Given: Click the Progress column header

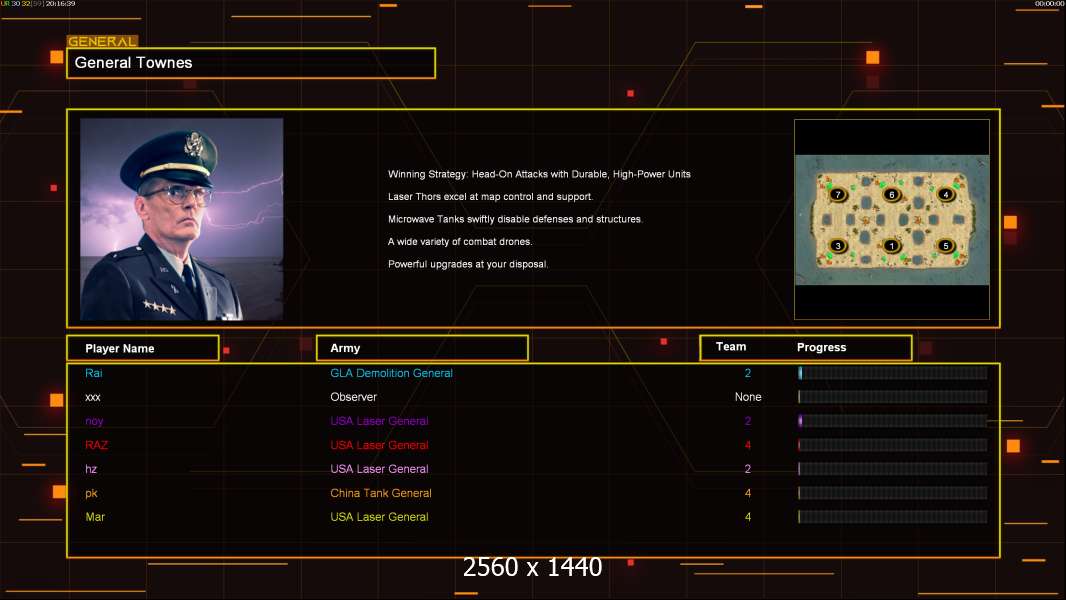Looking at the screenshot, I should point(821,347).
